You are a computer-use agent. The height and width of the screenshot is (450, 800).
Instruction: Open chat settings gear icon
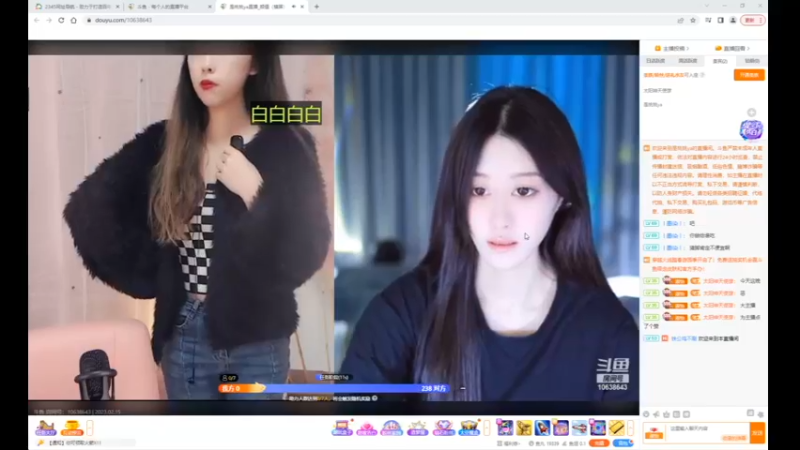click(x=761, y=414)
